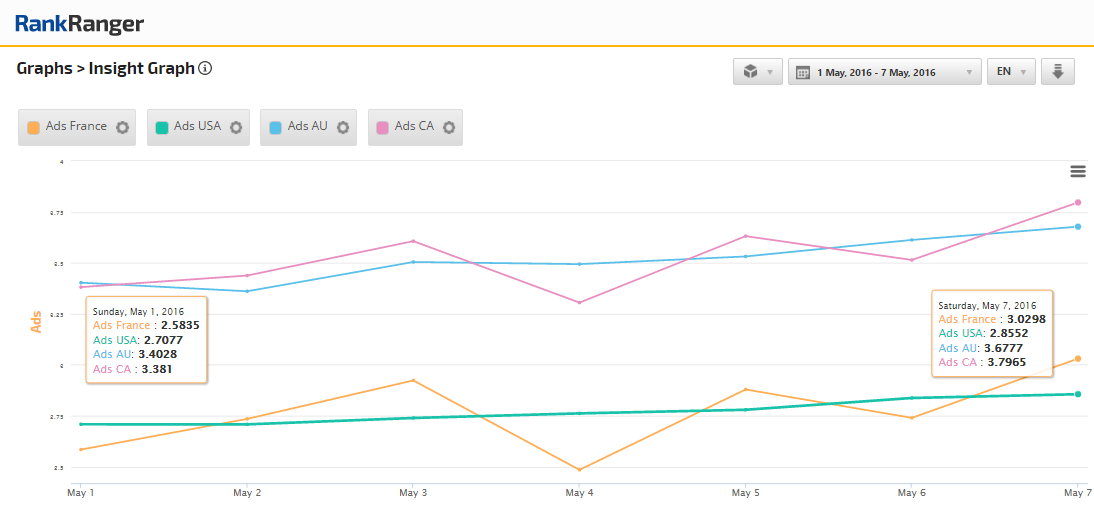Open the EN language dropdown
1094x505 pixels.
point(1011,72)
